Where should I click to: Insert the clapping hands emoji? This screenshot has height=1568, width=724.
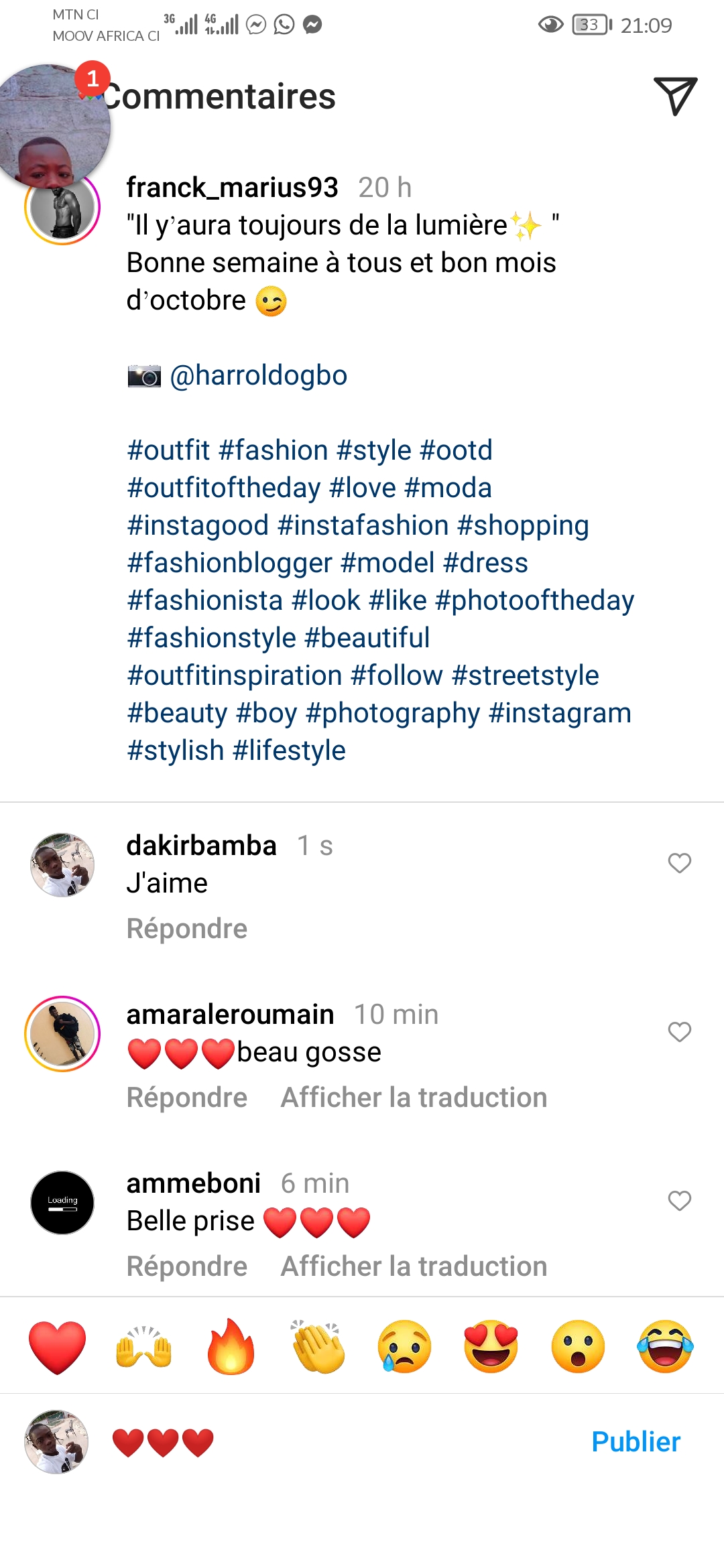[318, 1347]
